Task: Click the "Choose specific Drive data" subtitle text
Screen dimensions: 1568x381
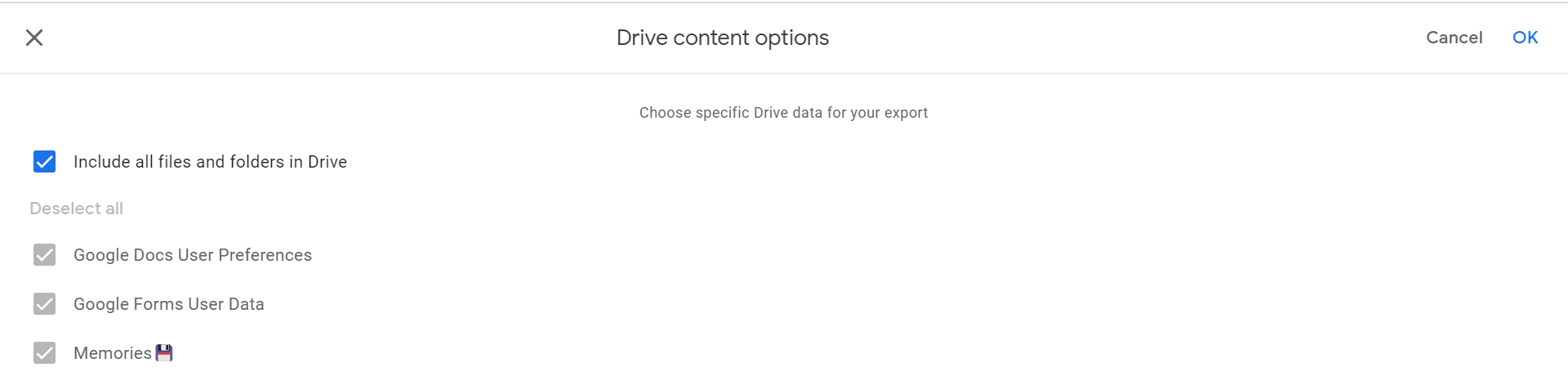Action: coord(783,113)
